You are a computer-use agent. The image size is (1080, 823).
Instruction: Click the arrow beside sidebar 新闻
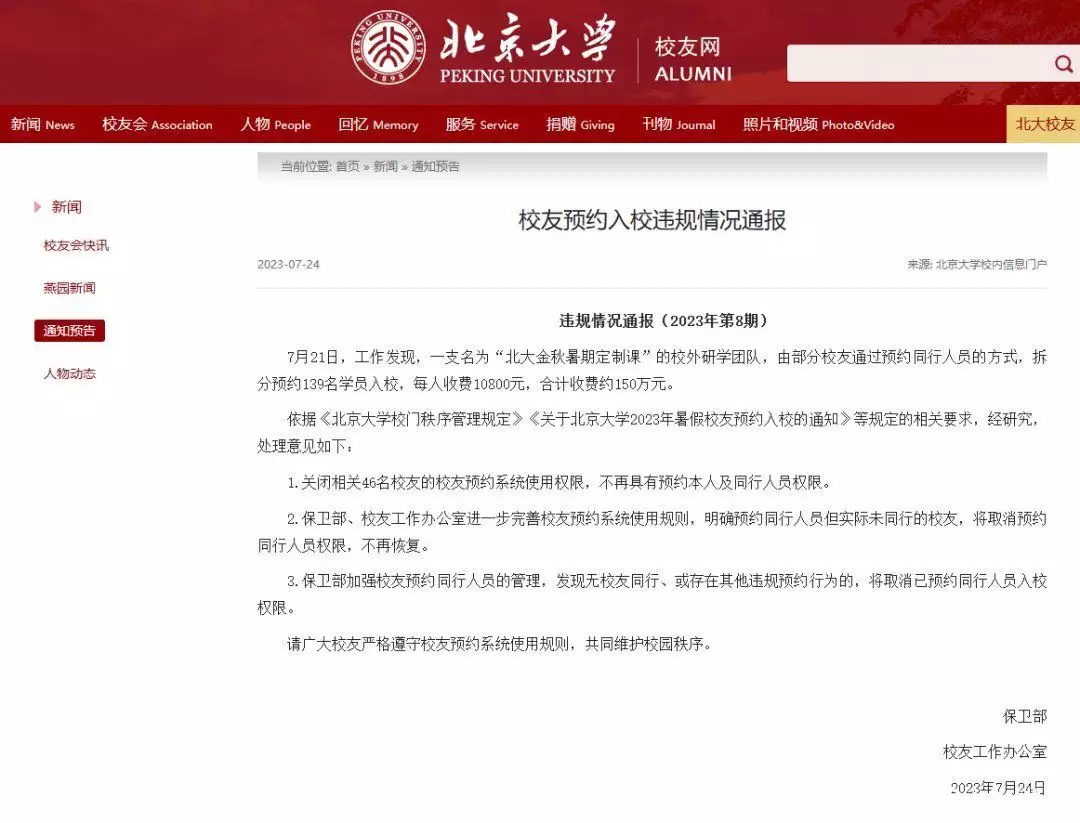click(38, 207)
